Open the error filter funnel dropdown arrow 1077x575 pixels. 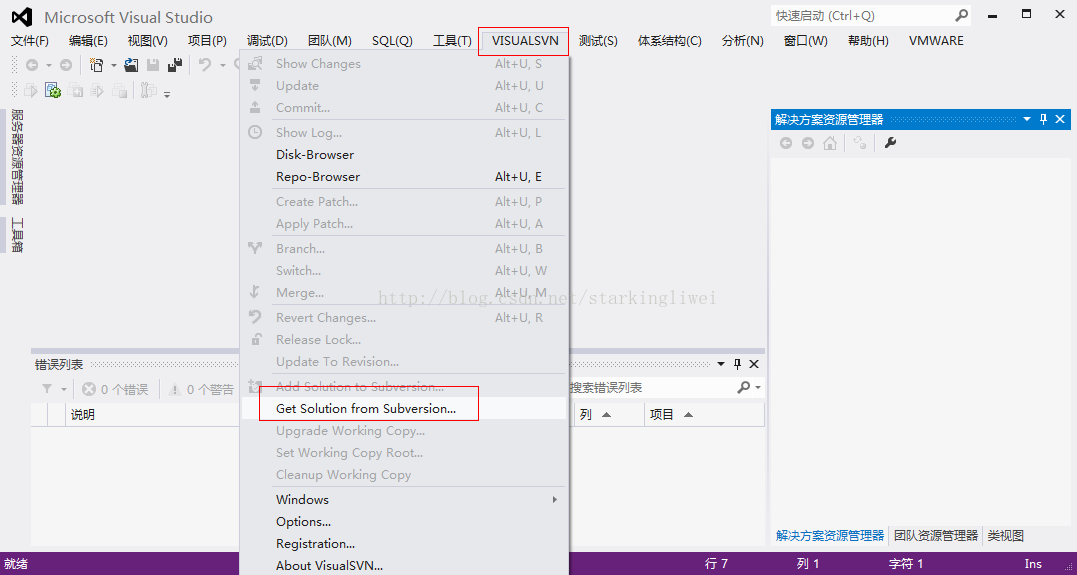(64, 390)
